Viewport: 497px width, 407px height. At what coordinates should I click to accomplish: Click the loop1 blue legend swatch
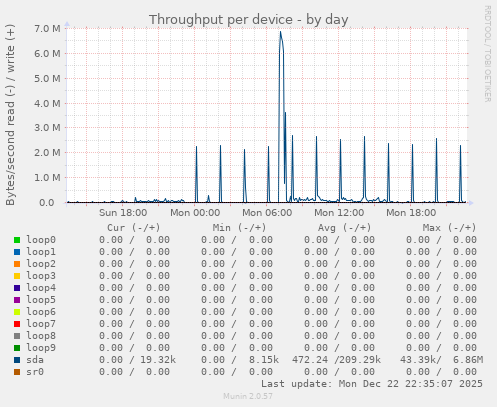tap(17, 252)
